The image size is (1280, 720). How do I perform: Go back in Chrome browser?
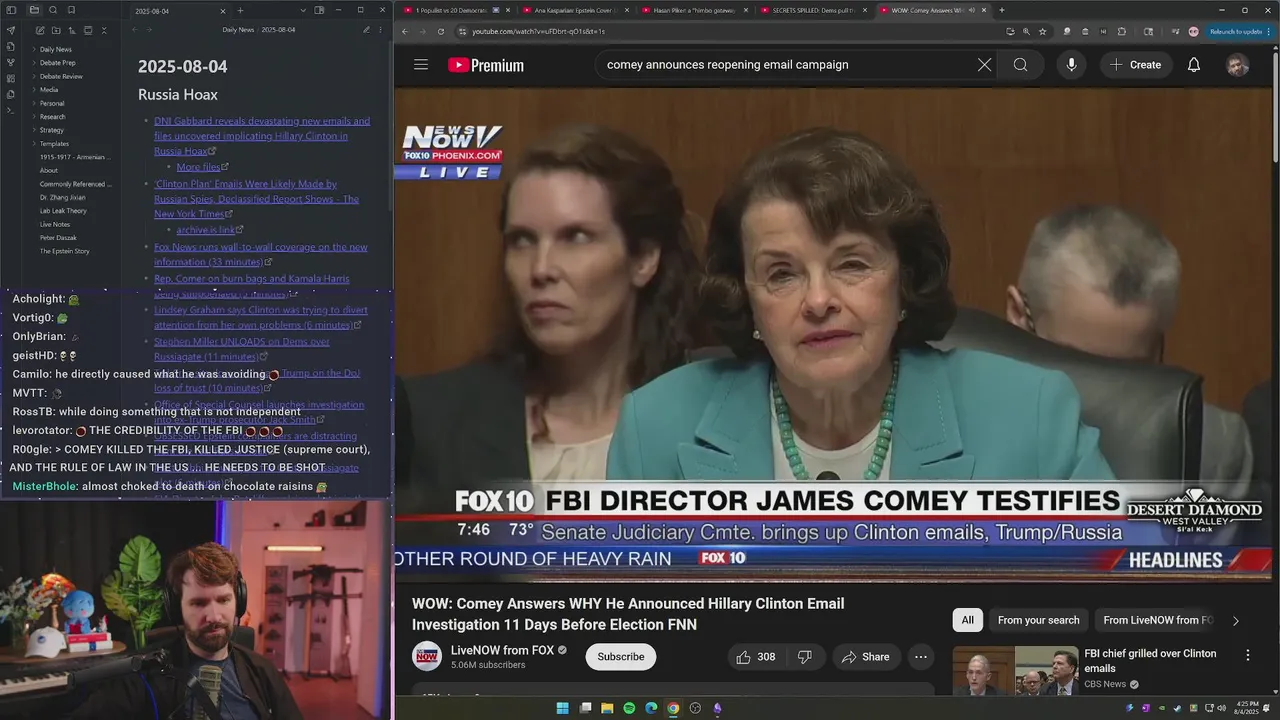click(405, 31)
